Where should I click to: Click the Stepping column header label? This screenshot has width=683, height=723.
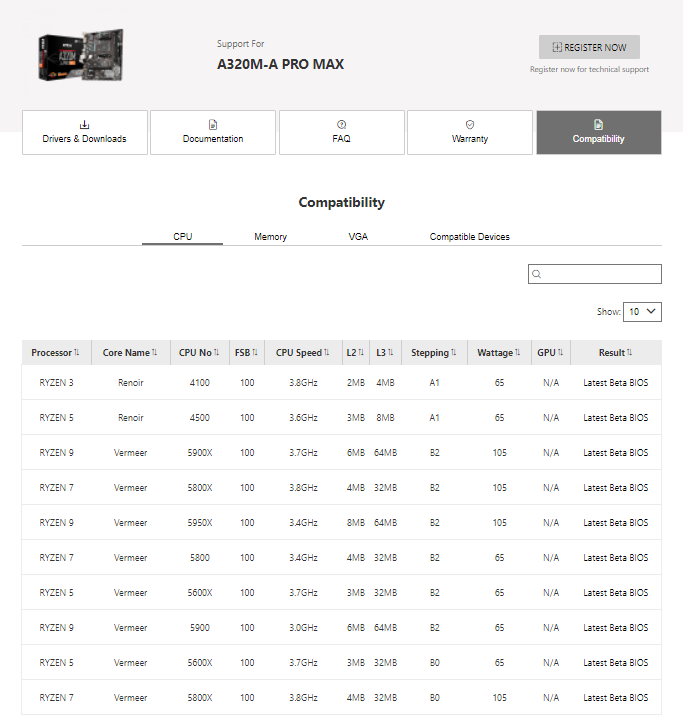pos(430,352)
